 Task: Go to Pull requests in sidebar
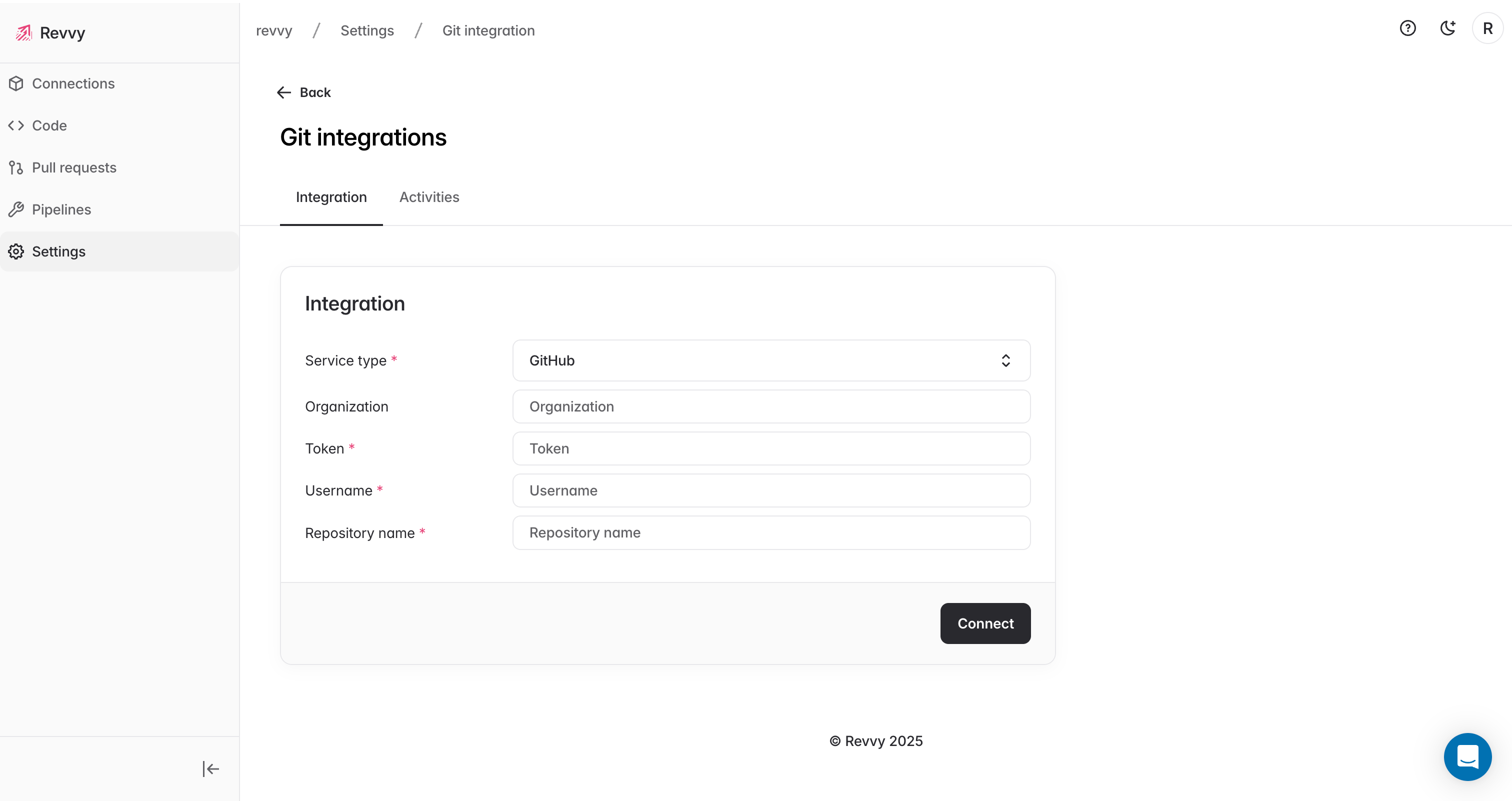tap(74, 168)
